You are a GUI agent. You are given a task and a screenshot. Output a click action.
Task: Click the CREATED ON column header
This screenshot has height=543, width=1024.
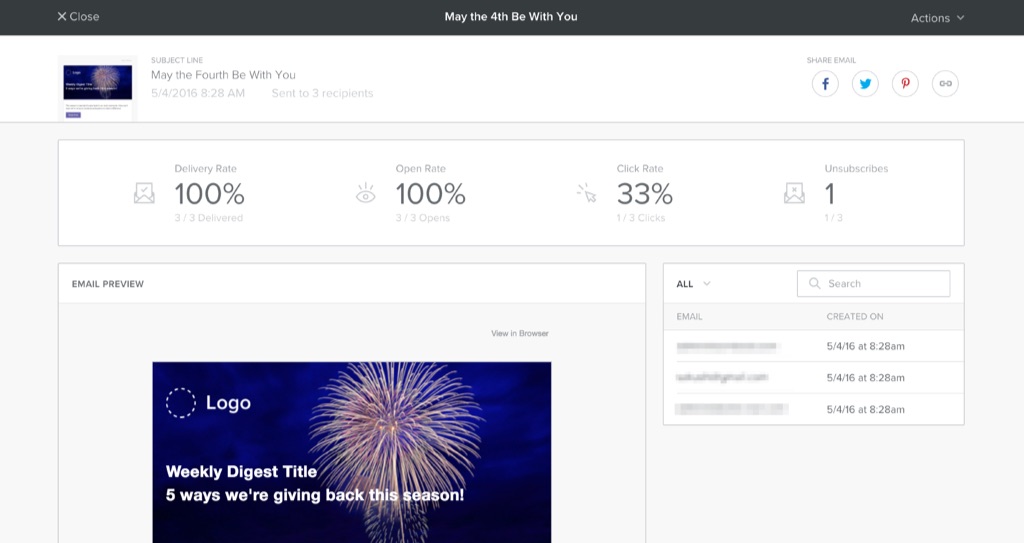(x=855, y=316)
